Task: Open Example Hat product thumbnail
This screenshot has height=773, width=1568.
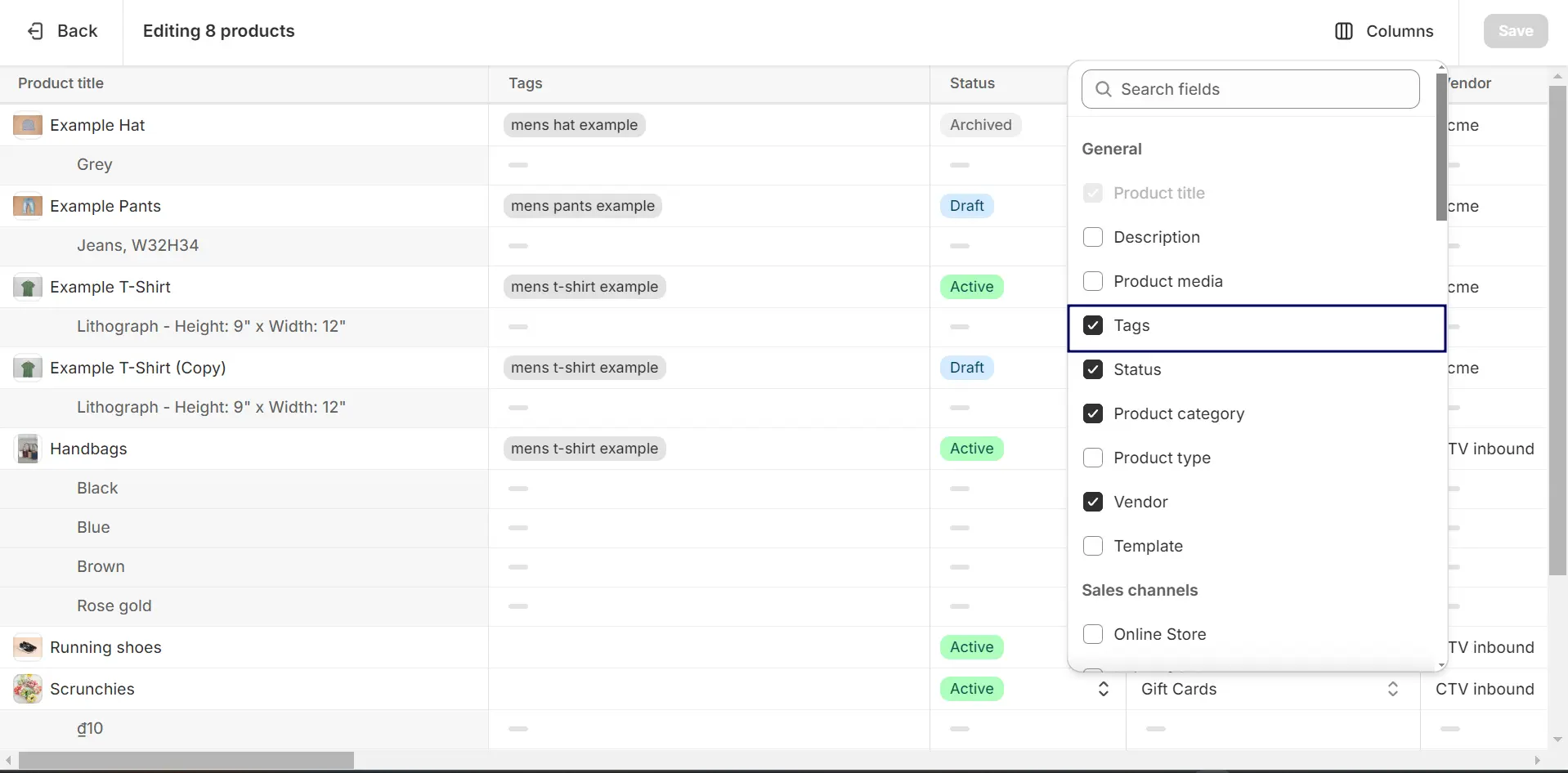Action: pyautogui.click(x=28, y=125)
